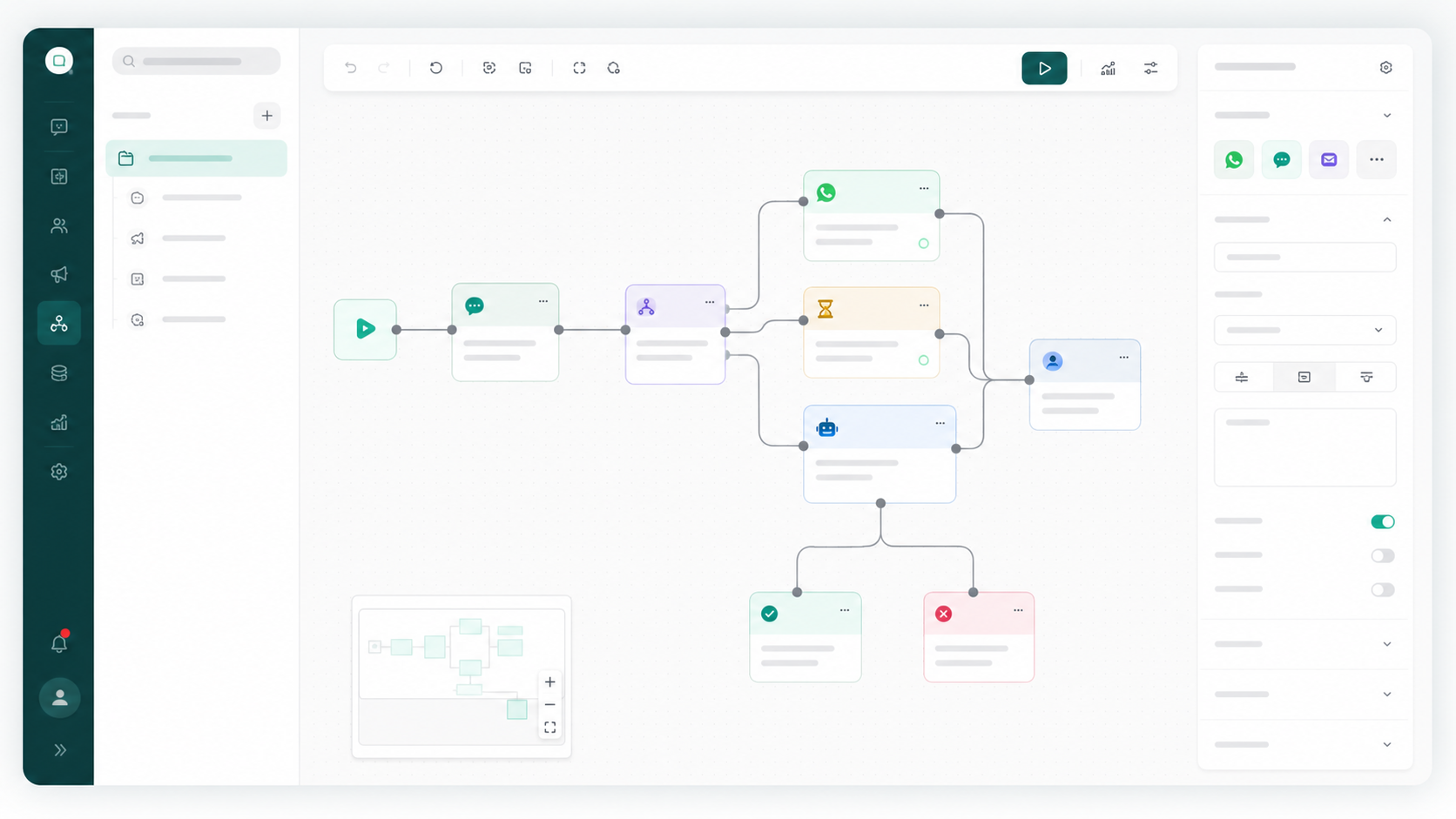The width and height of the screenshot is (1456, 819).
Task: Zoom in using minimap plus button
Action: coord(550,682)
